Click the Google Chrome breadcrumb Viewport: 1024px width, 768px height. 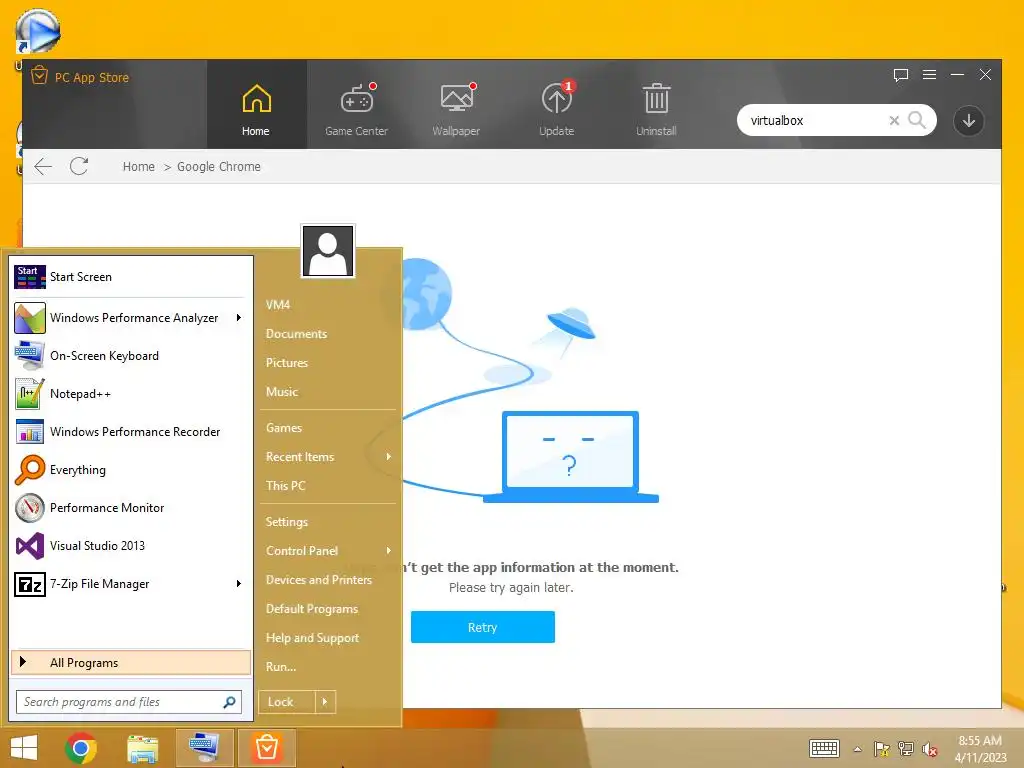[x=219, y=167]
